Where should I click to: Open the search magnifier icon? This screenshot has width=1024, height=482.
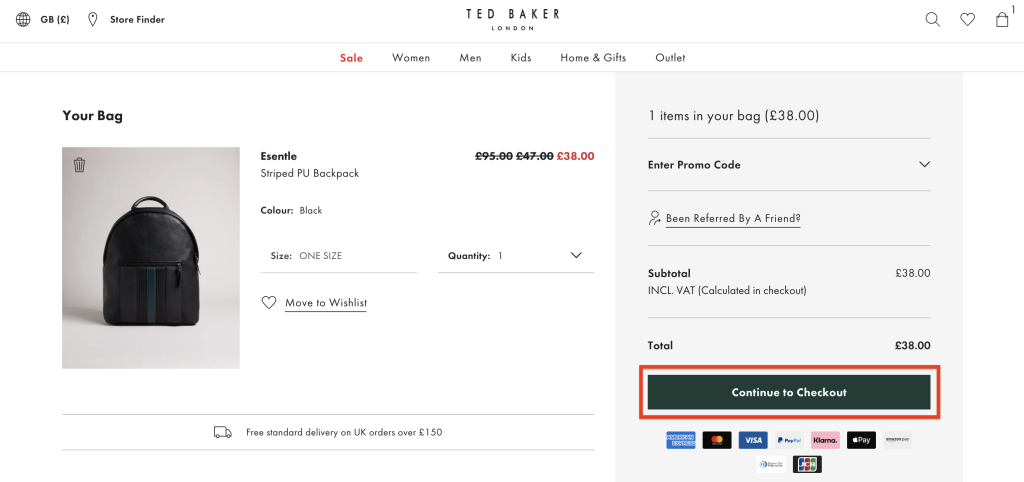coord(933,20)
